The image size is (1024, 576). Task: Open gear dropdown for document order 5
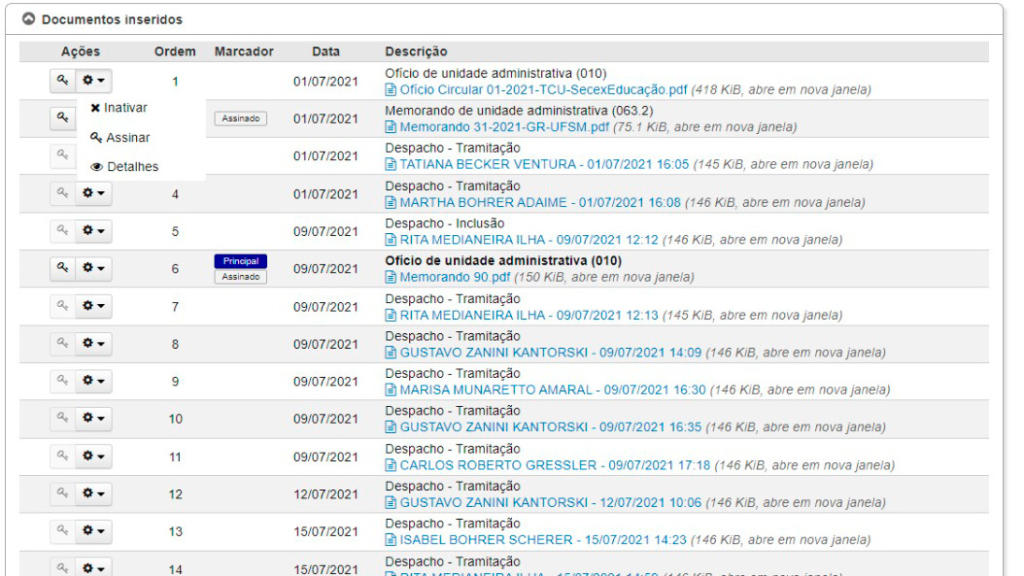(95, 231)
